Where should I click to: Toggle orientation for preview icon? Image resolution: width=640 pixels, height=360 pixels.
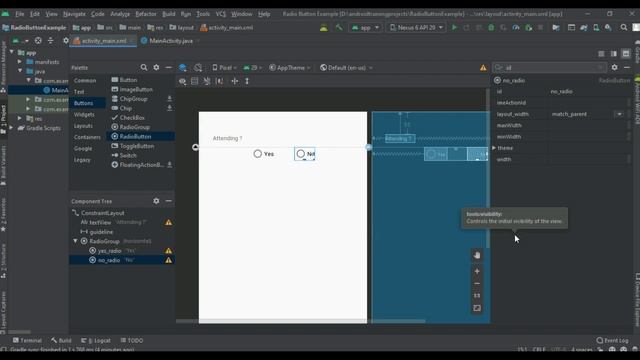pos(198,67)
